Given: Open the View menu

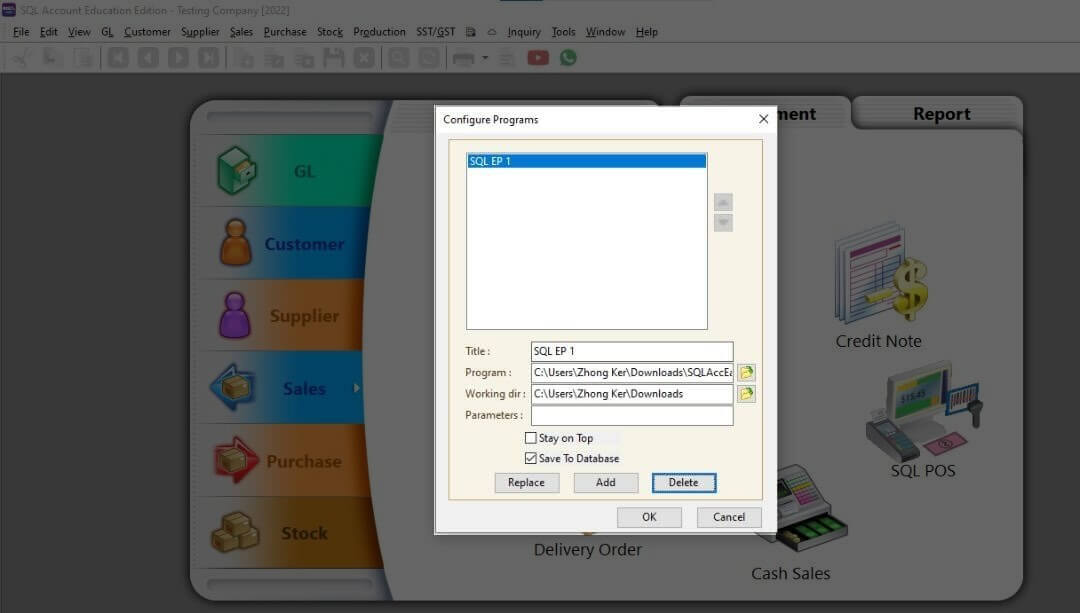Looking at the screenshot, I should [79, 32].
